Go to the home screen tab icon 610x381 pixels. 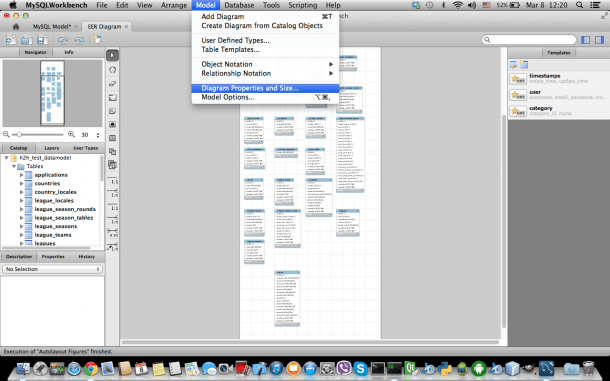pyautogui.click(x=16, y=26)
